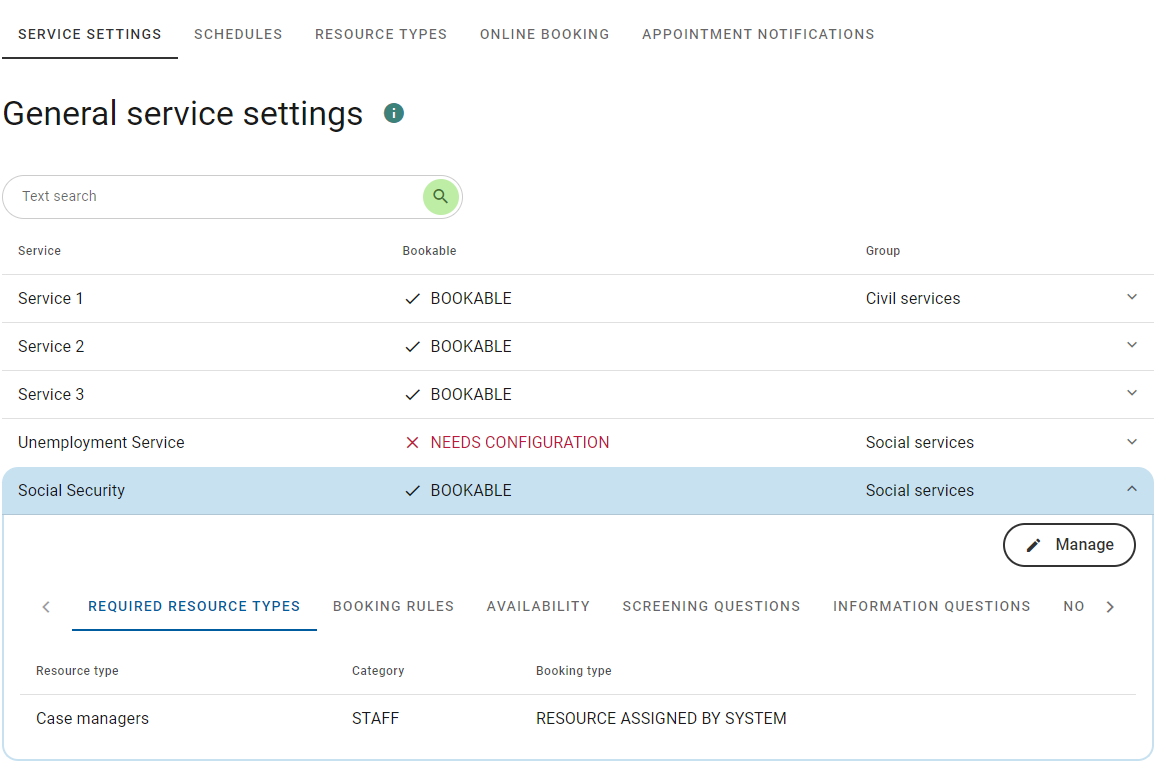Screen dimensions: 1175x769
Task: Open the Screening Questions sub-tab
Action: [x=711, y=606]
